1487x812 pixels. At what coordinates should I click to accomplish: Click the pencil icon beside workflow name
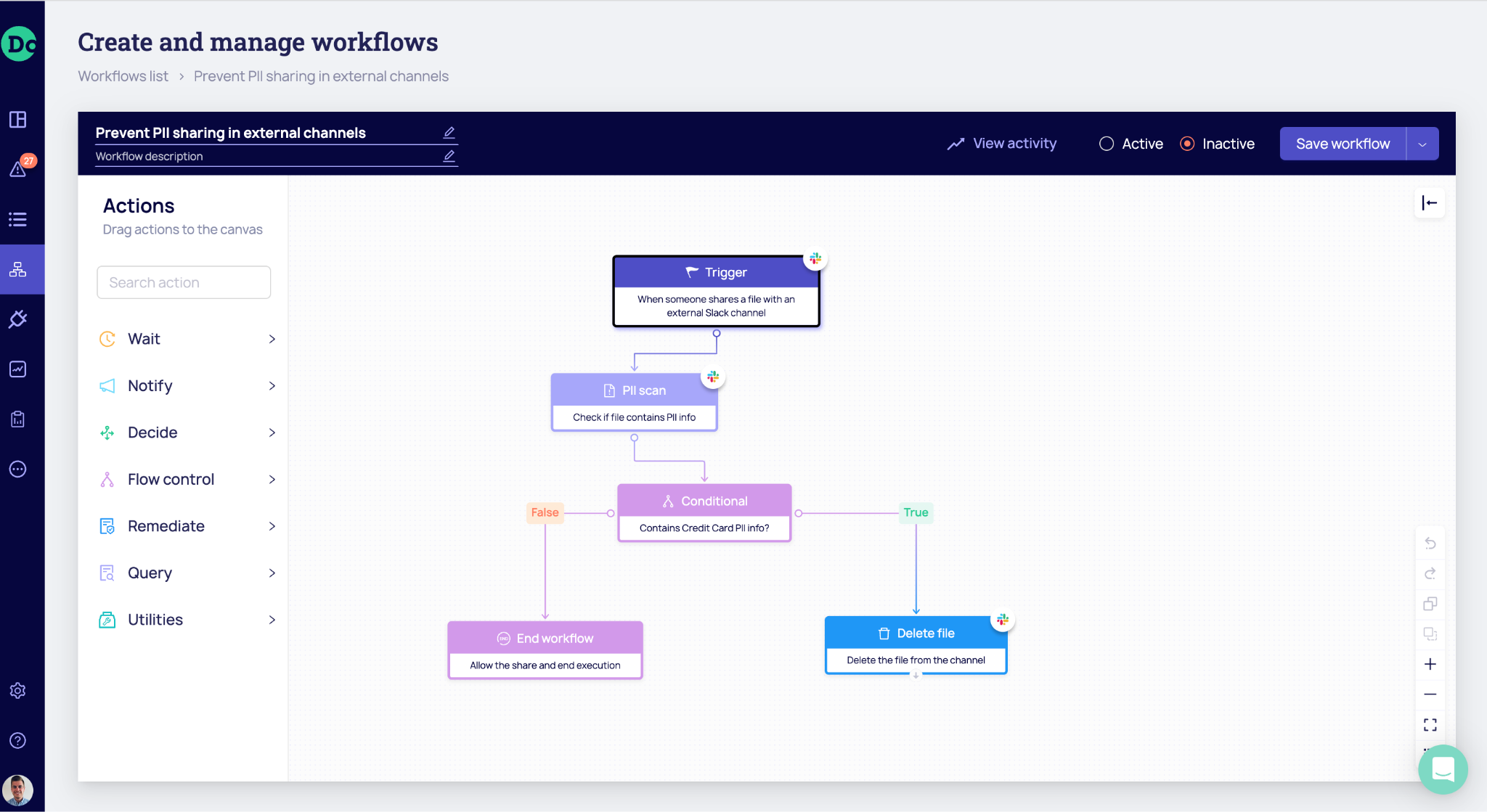(x=449, y=132)
